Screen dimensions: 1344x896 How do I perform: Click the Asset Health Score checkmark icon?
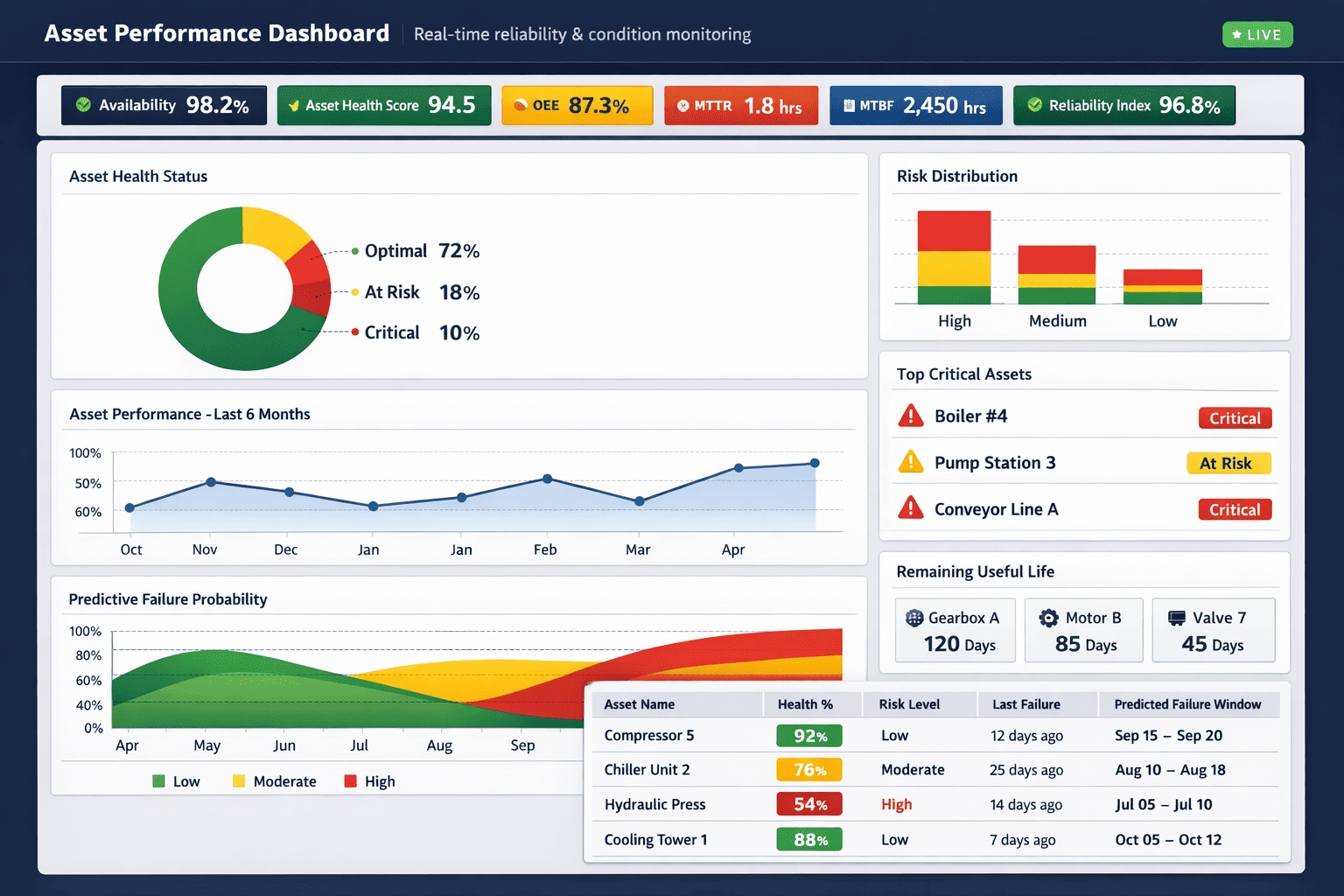[x=294, y=106]
